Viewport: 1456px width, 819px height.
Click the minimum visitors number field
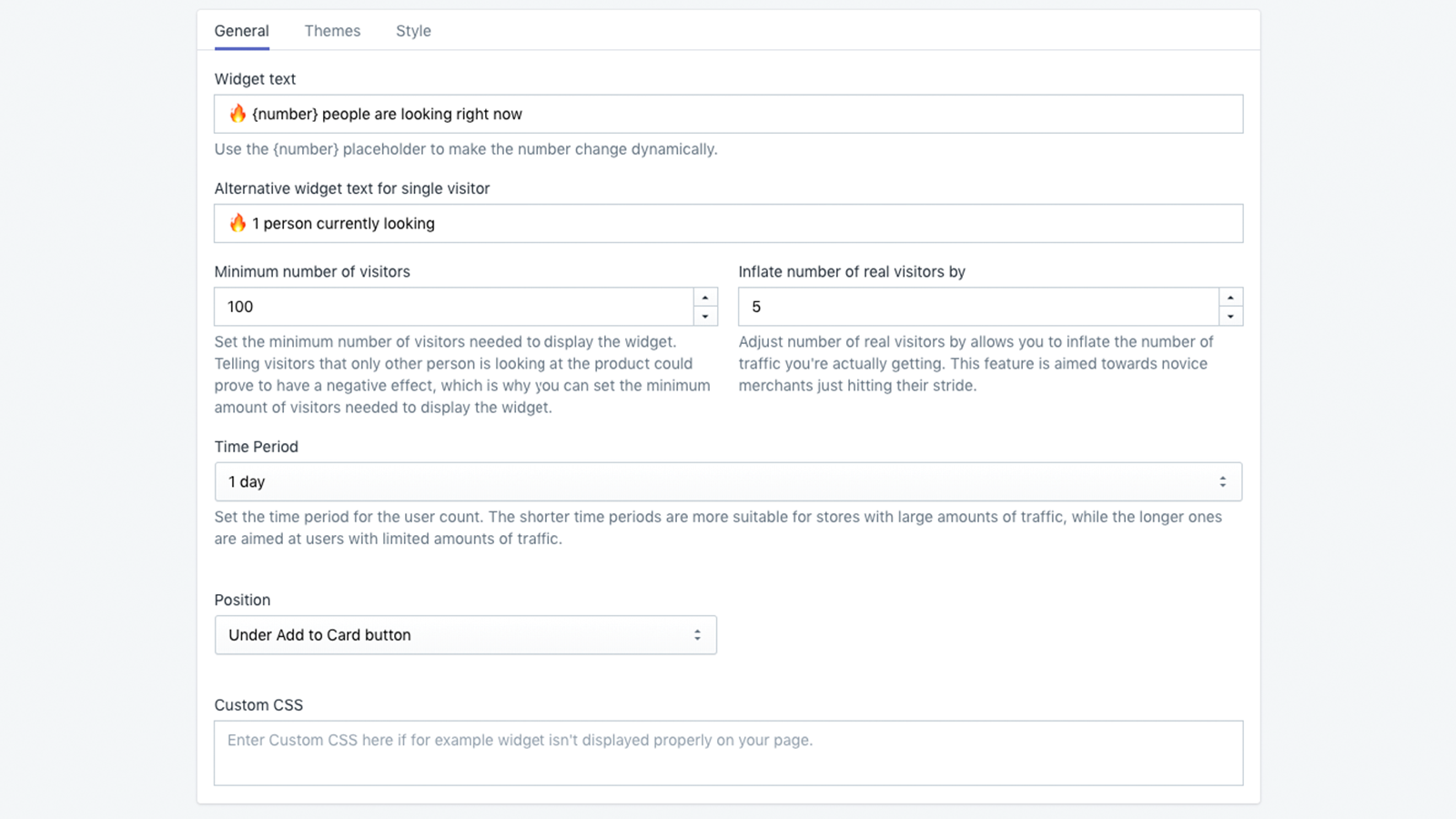(x=453, y=307)
